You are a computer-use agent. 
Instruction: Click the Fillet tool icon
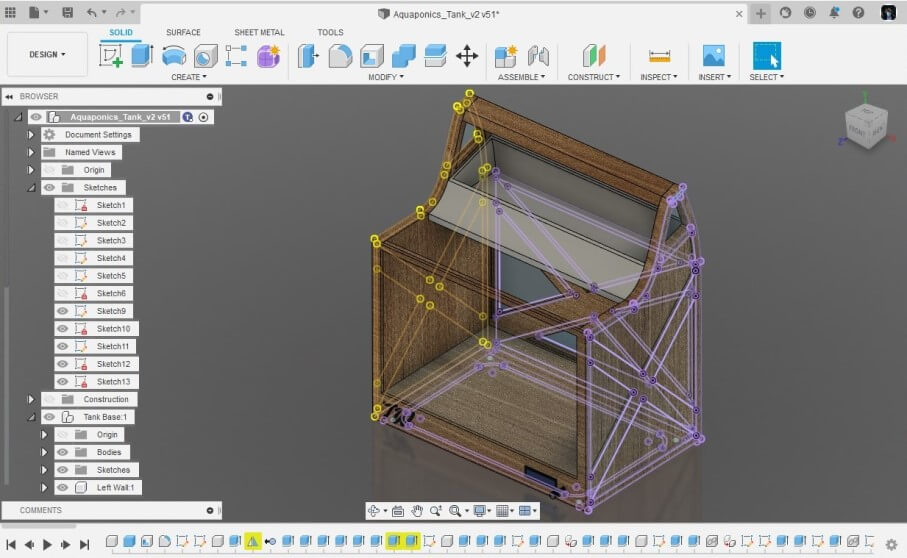pos(340,56)
